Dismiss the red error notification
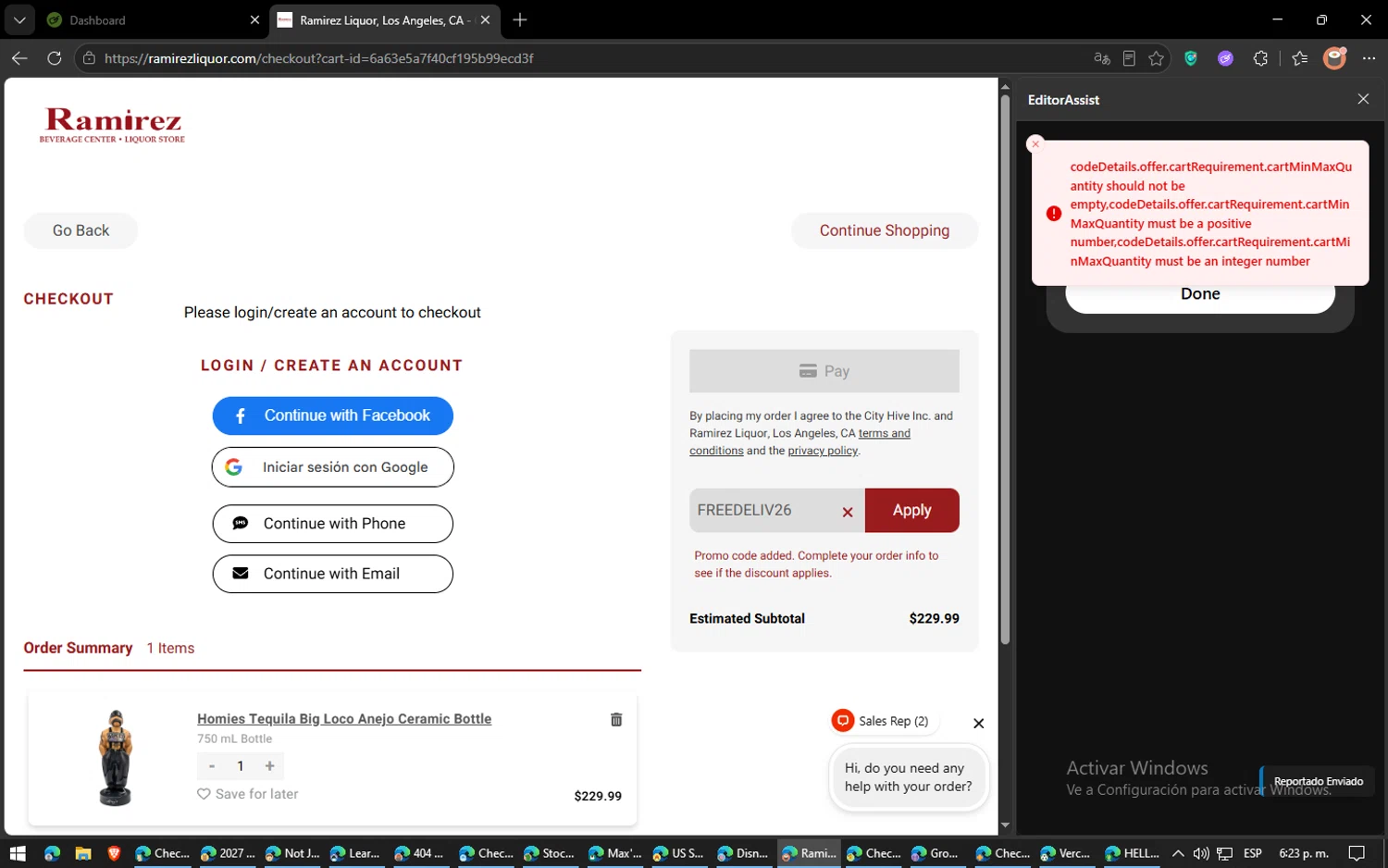This screenshot has height=868, width=1388. [x=1035, y=143]
